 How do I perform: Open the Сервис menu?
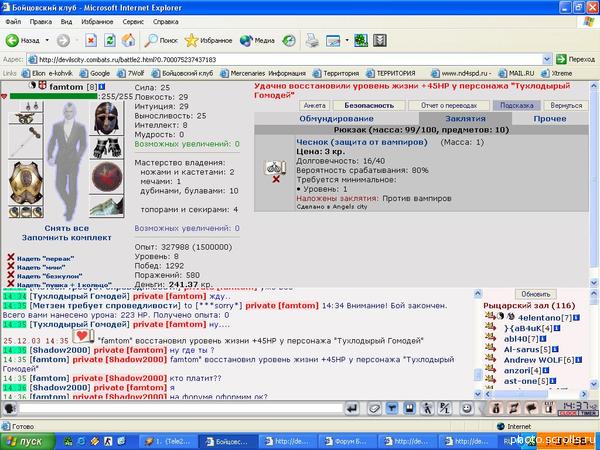pos(133,22)
